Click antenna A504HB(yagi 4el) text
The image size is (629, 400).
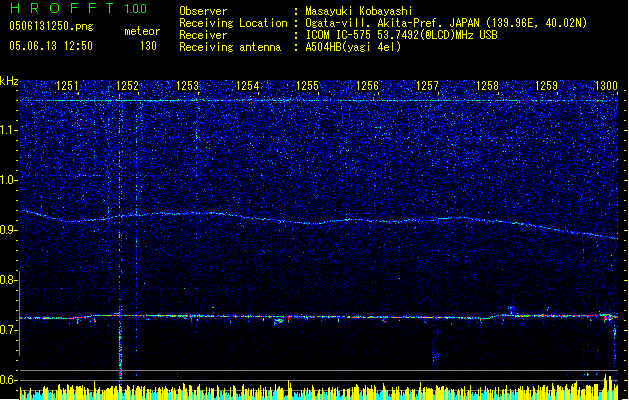[x=353, y=47]
